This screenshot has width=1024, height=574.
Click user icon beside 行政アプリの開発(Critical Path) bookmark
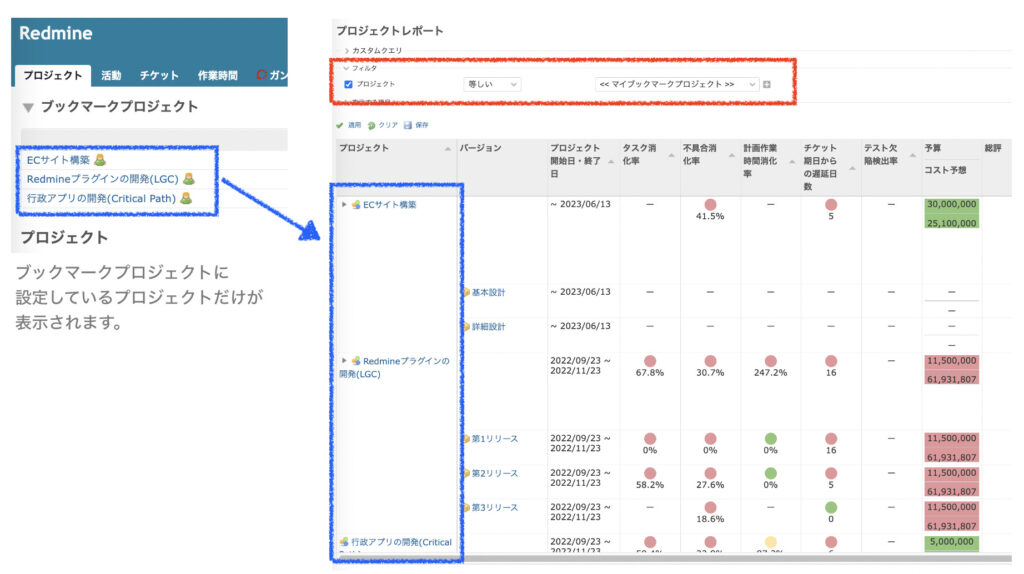[x=186, y=198]
